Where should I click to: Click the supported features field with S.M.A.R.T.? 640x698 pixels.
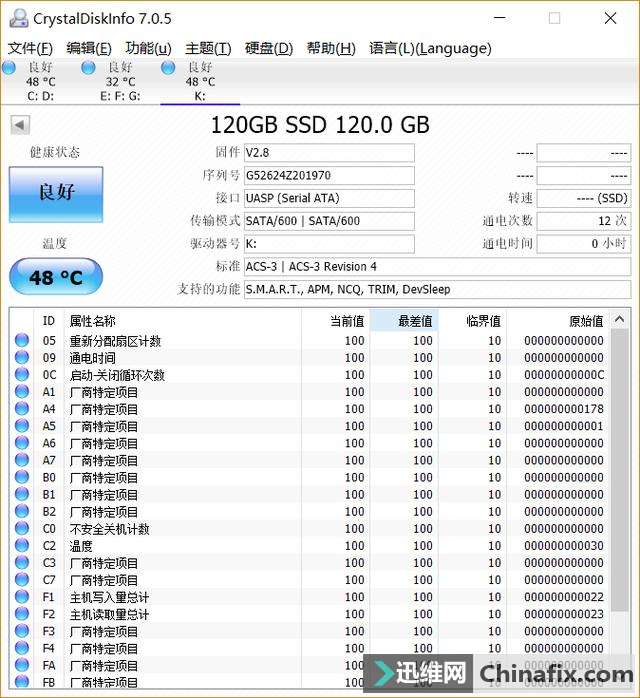(437, 289)
